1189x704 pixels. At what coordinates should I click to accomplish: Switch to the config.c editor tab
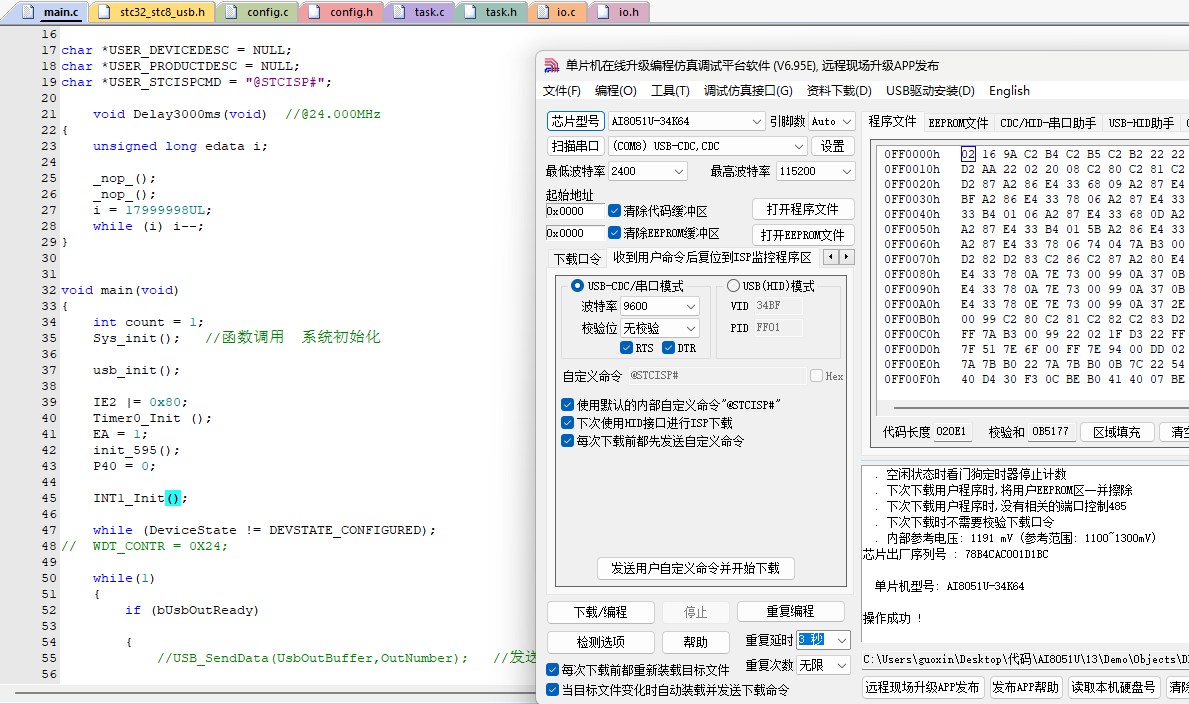coord(258,11)
